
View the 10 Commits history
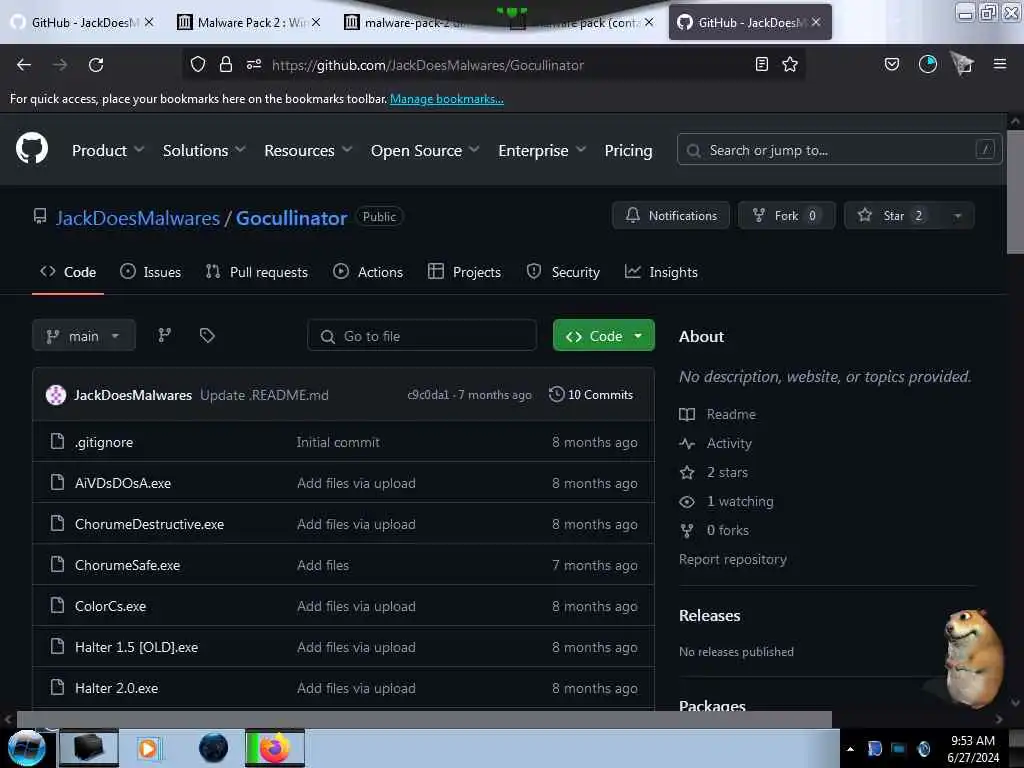pyautogui.click(x=591, y=394)
